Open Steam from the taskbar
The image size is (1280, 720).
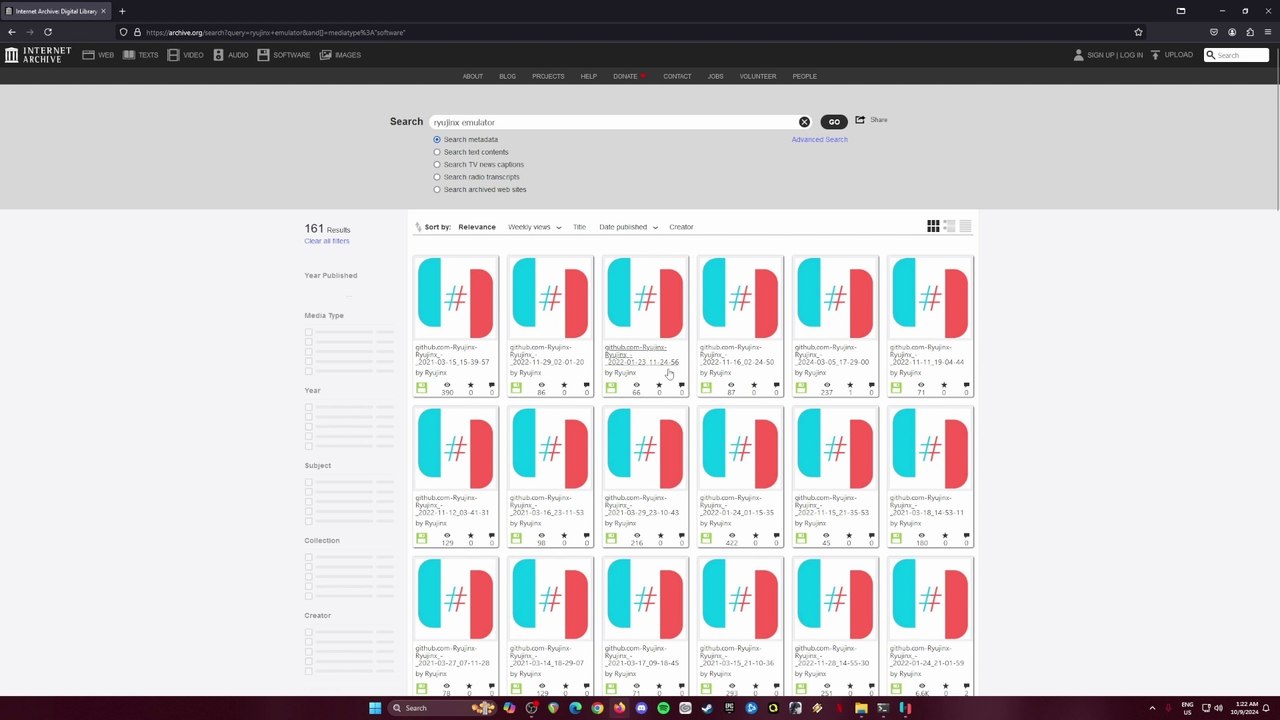pyautogui.click(x=707, y=708)
